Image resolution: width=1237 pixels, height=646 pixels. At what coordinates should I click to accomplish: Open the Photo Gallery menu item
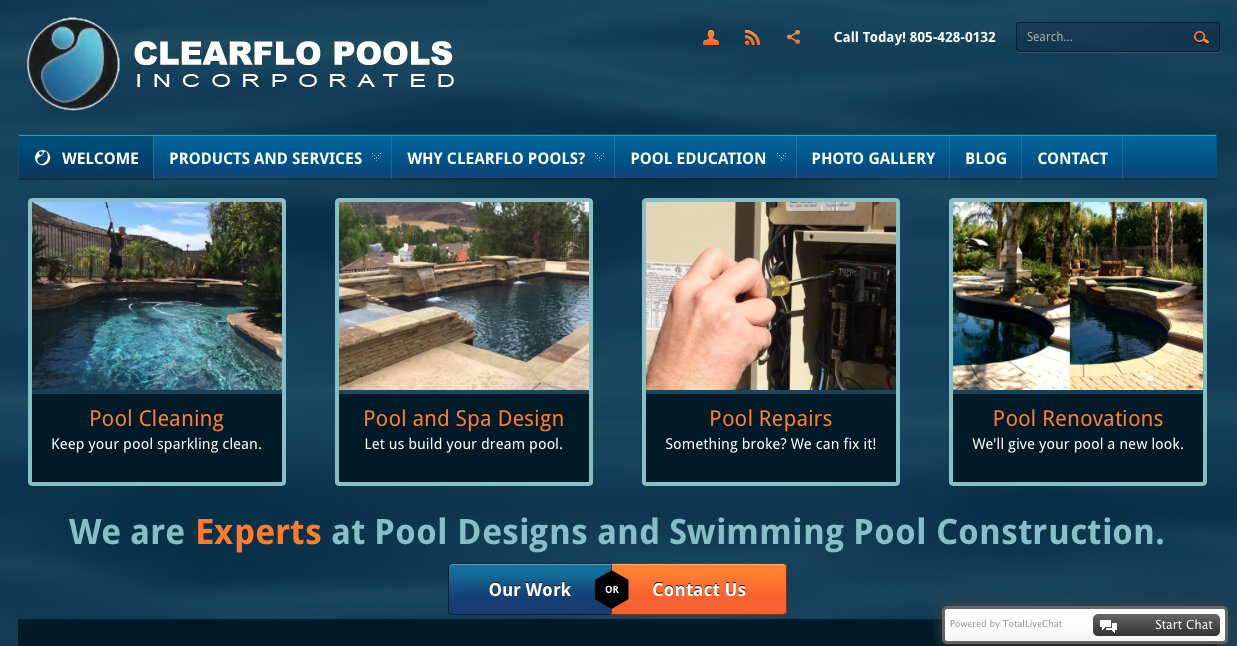pyautogui.click(x=873, y=158)
